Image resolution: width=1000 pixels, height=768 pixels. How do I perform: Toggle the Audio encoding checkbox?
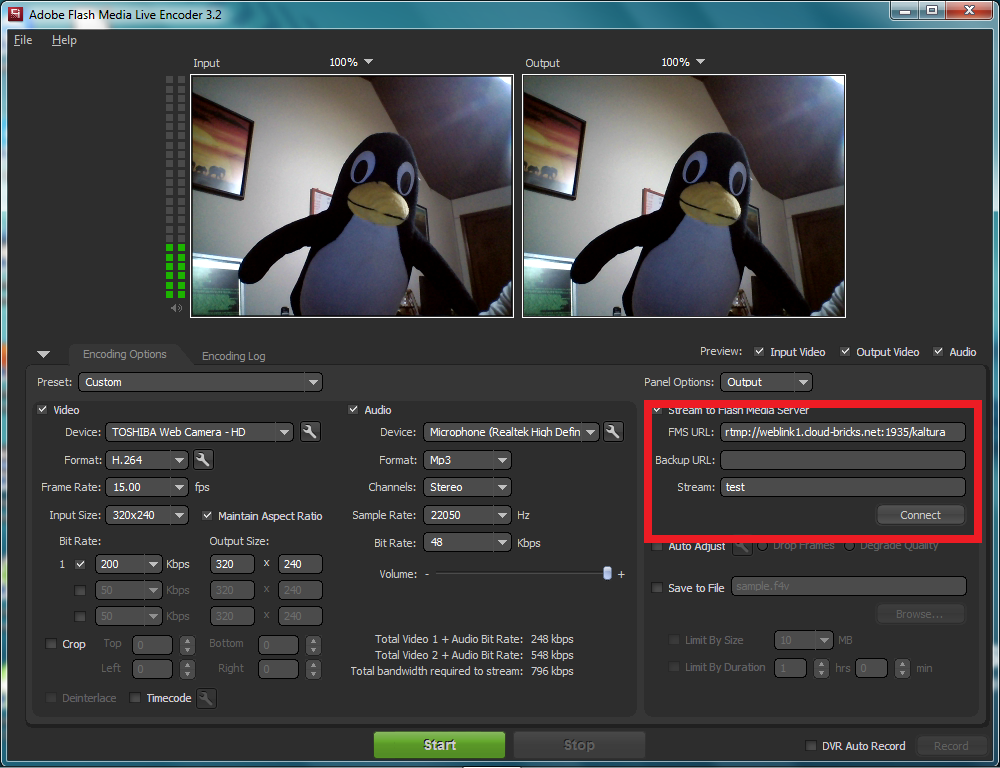coord(353,410)
